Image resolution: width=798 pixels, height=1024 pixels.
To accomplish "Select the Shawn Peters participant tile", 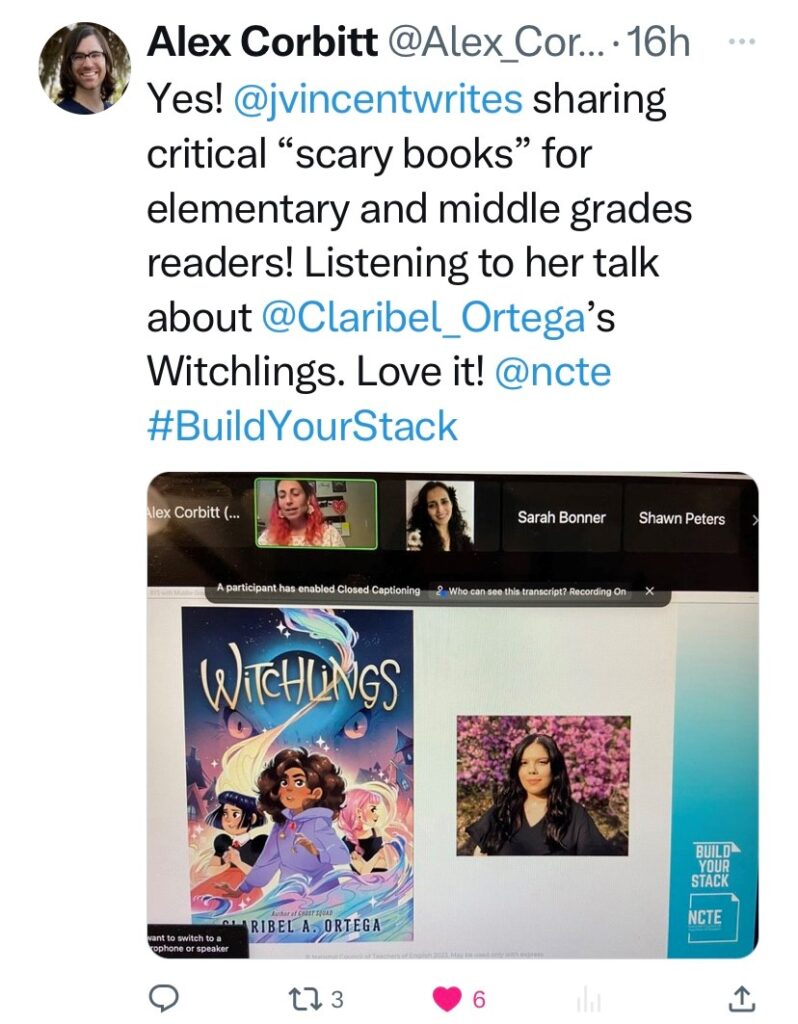I will pos(681,518).
